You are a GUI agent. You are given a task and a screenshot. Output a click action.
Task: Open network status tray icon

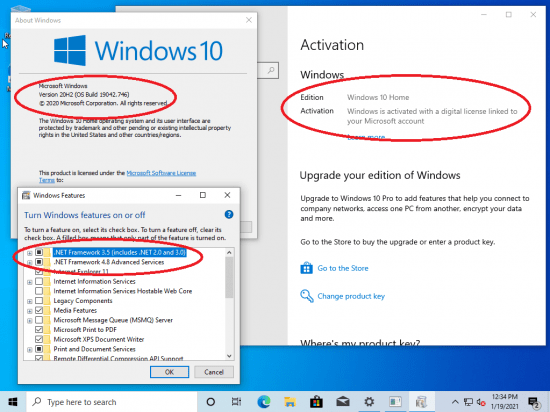point(468,402)
